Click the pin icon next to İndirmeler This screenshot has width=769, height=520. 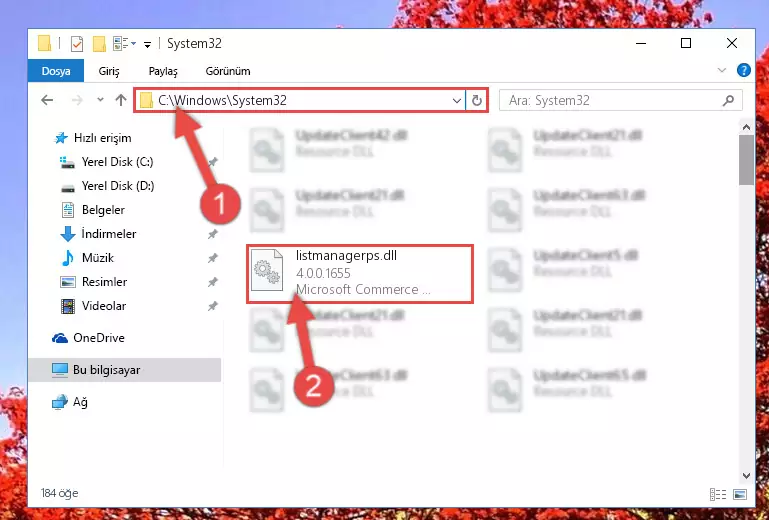pos(212,234)
